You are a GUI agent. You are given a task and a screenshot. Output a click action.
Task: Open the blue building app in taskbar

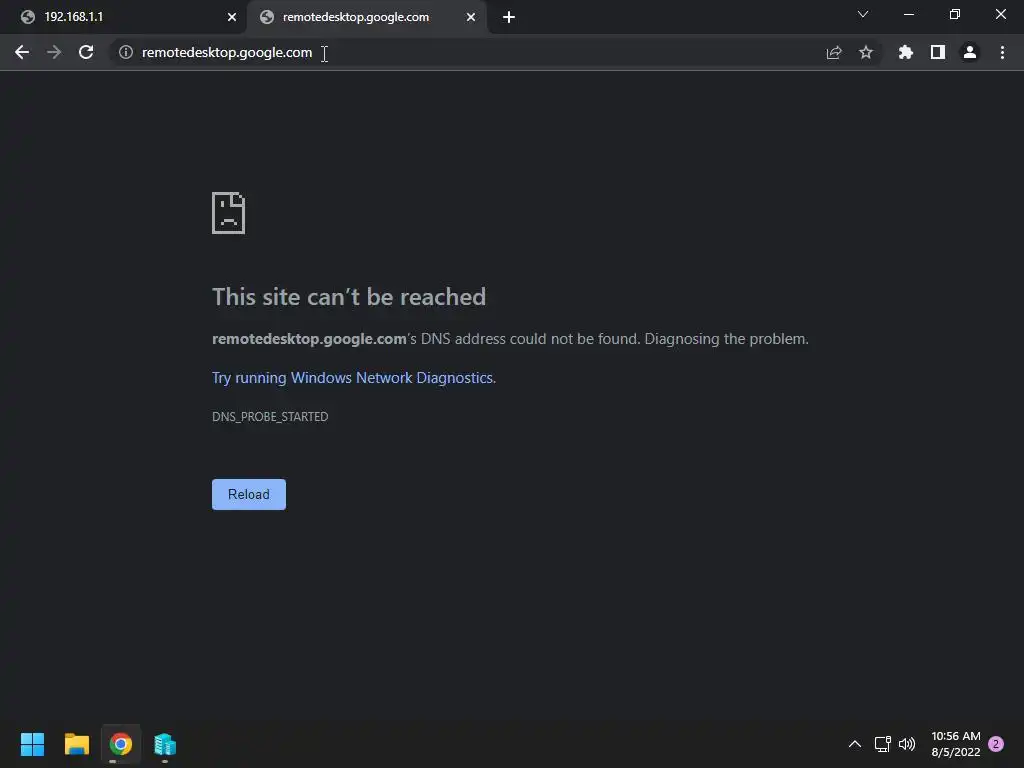tap(165, 744)
